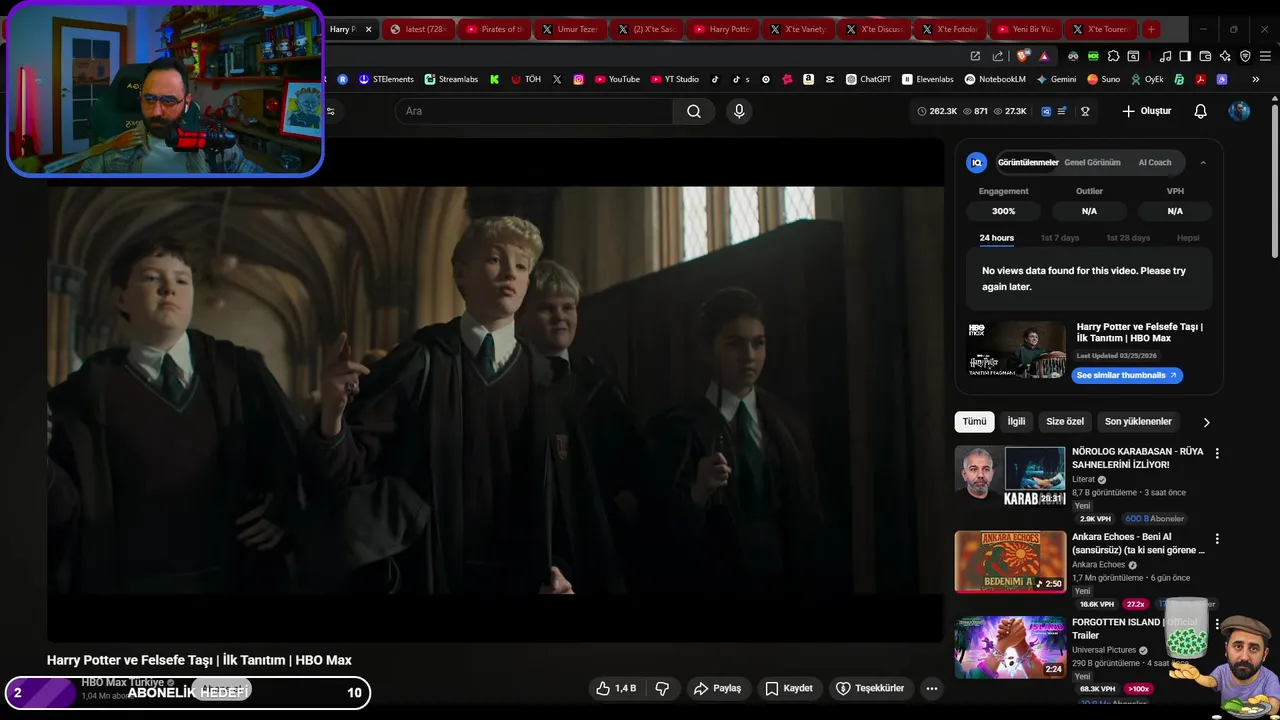Dislike the Harry Potter video
This screenshot has width=1280, height=720.
(662, 688)
